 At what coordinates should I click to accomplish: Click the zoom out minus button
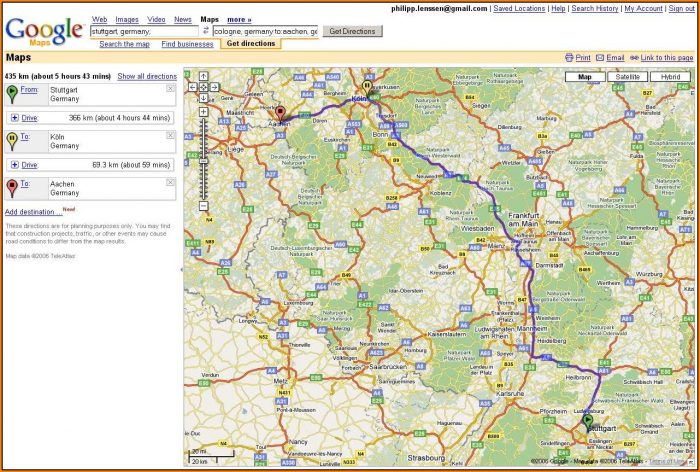click(203, 206)
